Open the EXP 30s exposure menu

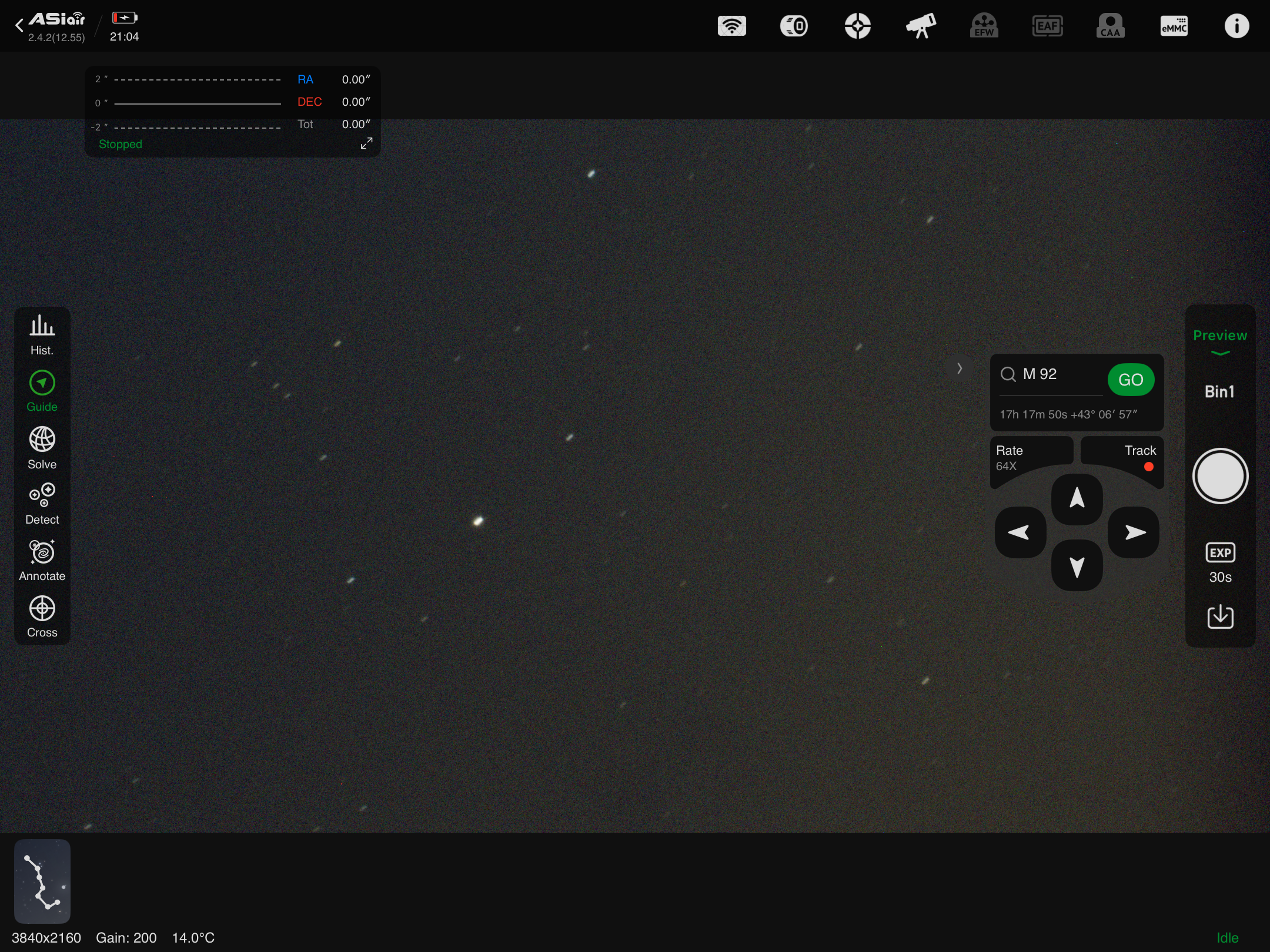pos(1220,562)
